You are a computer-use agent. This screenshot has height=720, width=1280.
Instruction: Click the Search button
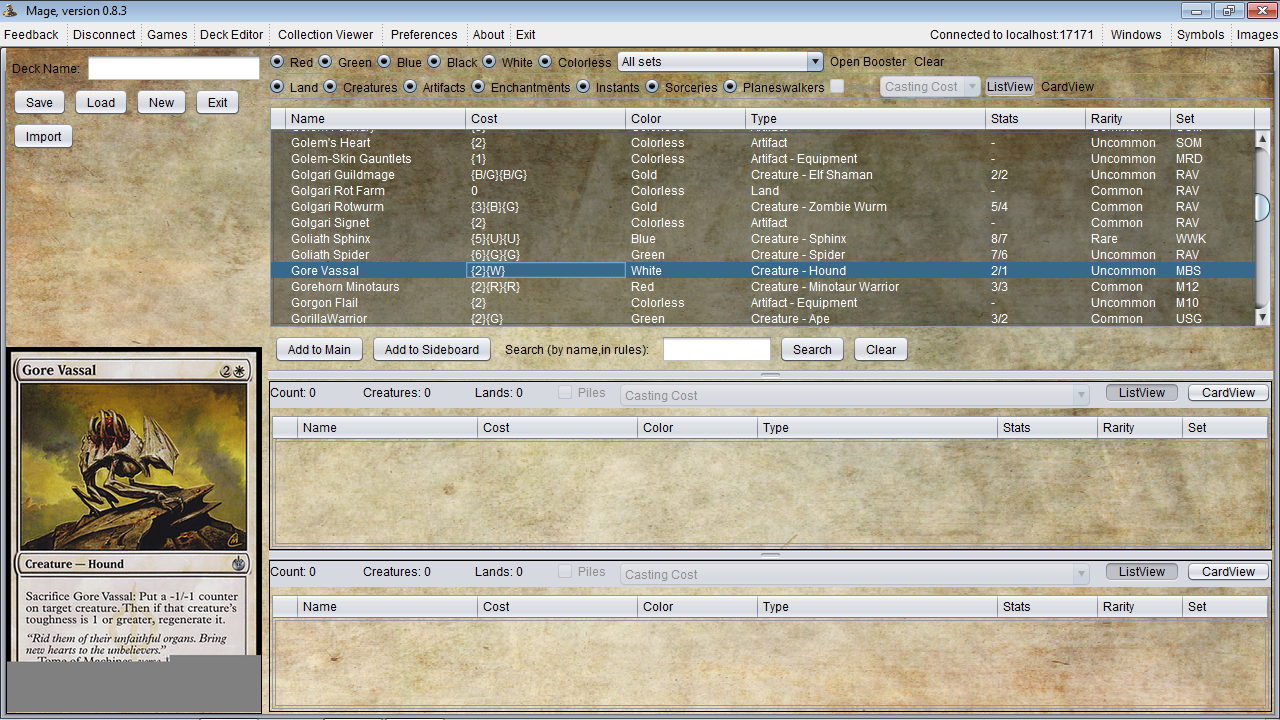[812, 349]
